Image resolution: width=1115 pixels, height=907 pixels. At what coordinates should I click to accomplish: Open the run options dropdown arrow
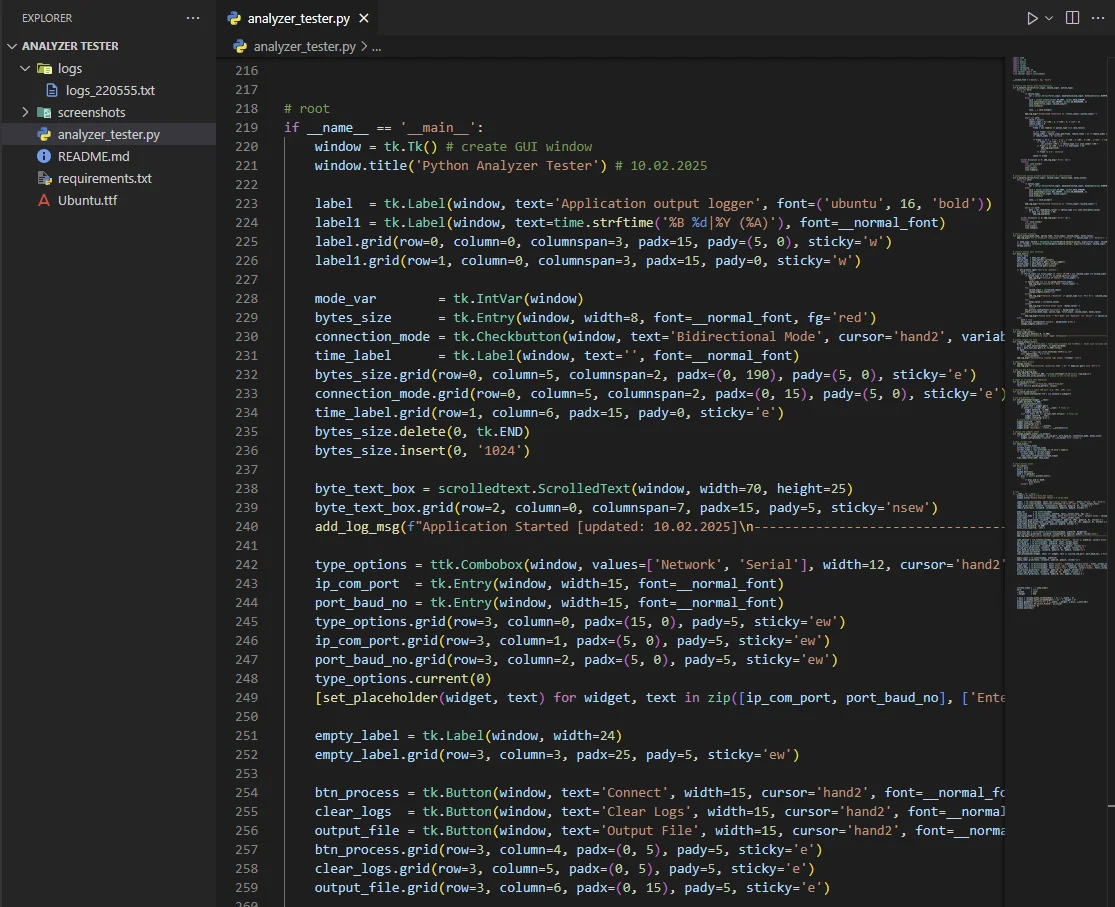[x=1049, y=18]
